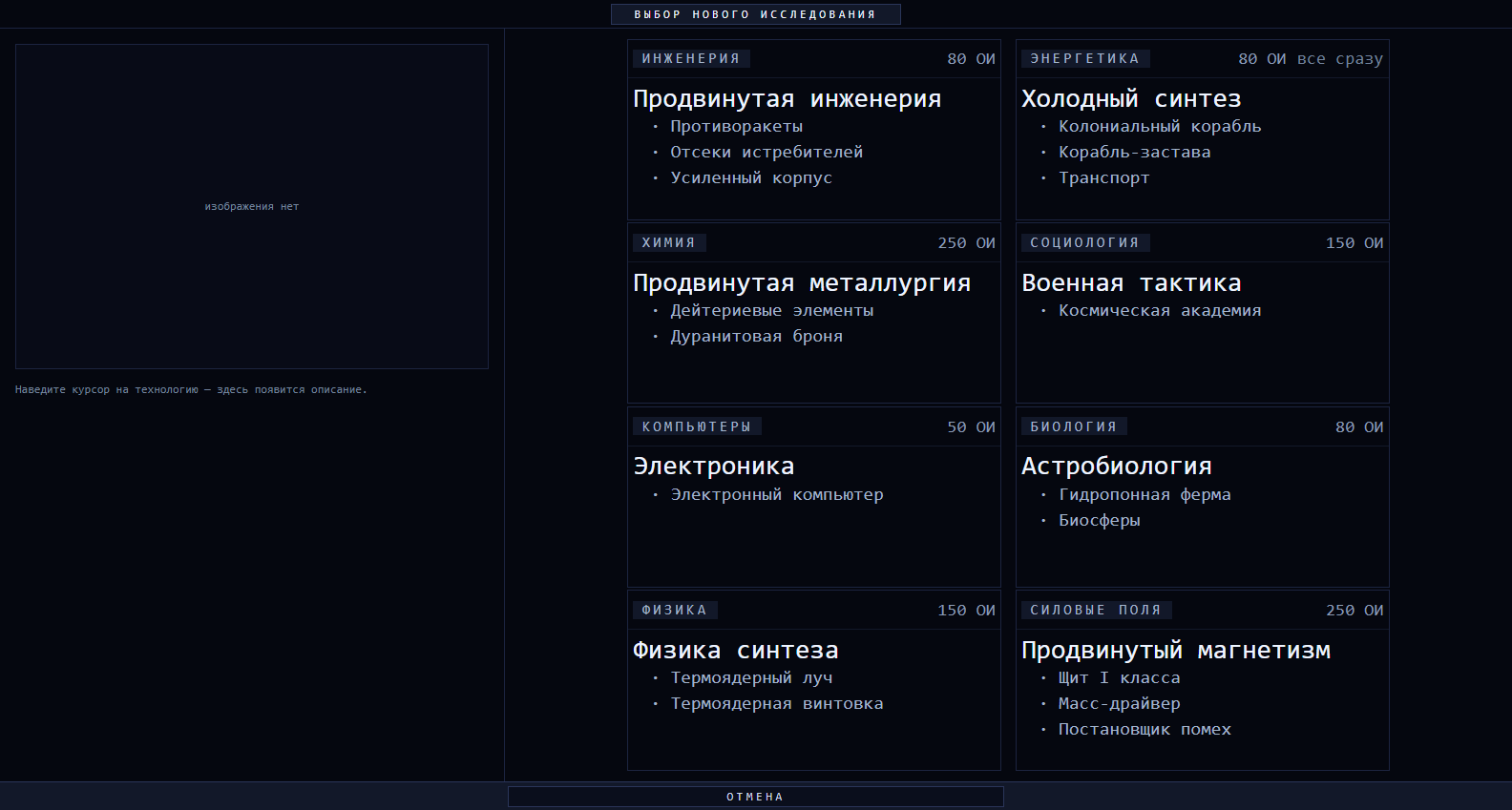The width and height of the screenshot is (1512, 810).
Task: Click the image placeholder 'изображения нет'
Action: point(252,206)
